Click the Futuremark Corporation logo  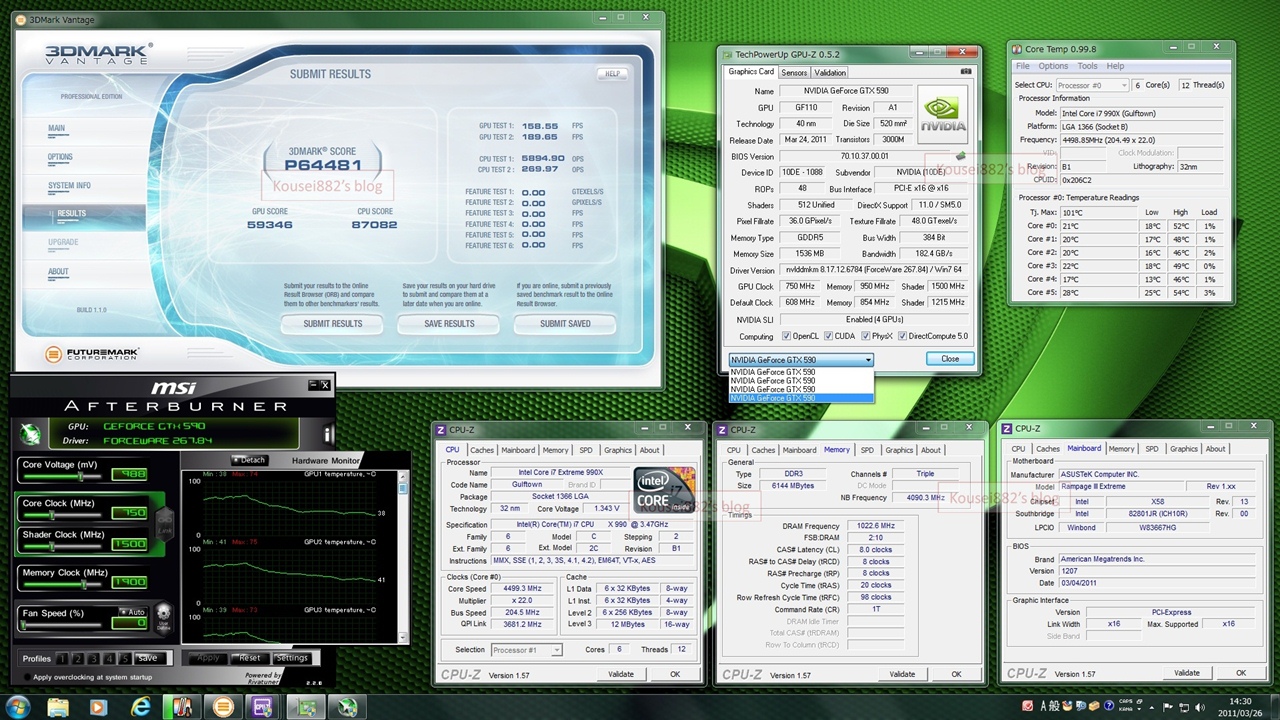[92, 354]
